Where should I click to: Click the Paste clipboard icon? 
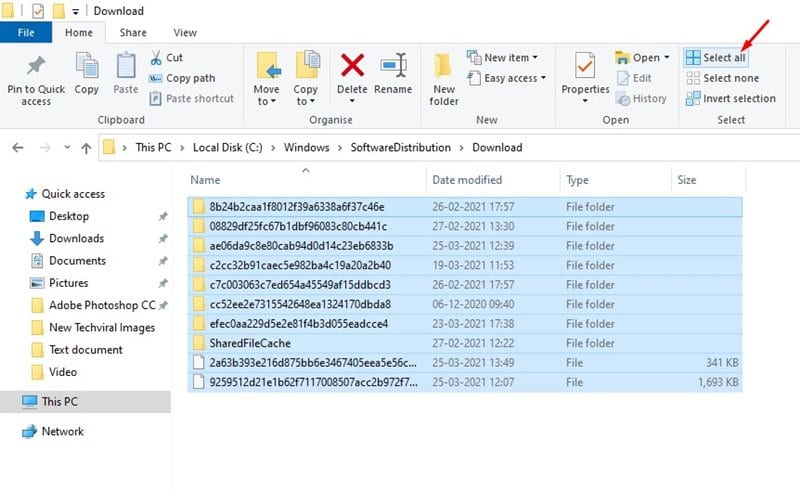[x=126, y=65]
